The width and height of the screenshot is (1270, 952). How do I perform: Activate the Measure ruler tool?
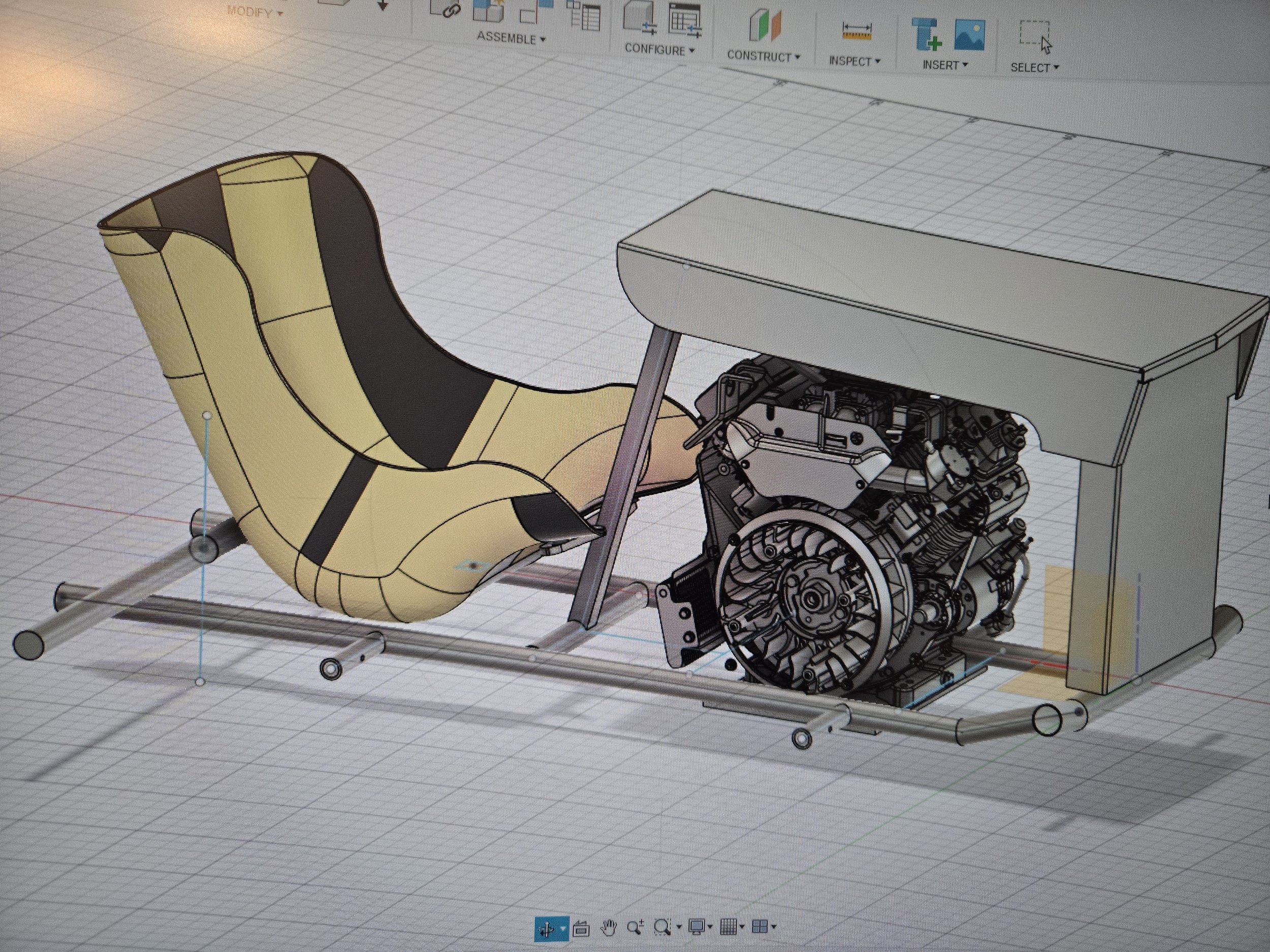coord(856,31)
